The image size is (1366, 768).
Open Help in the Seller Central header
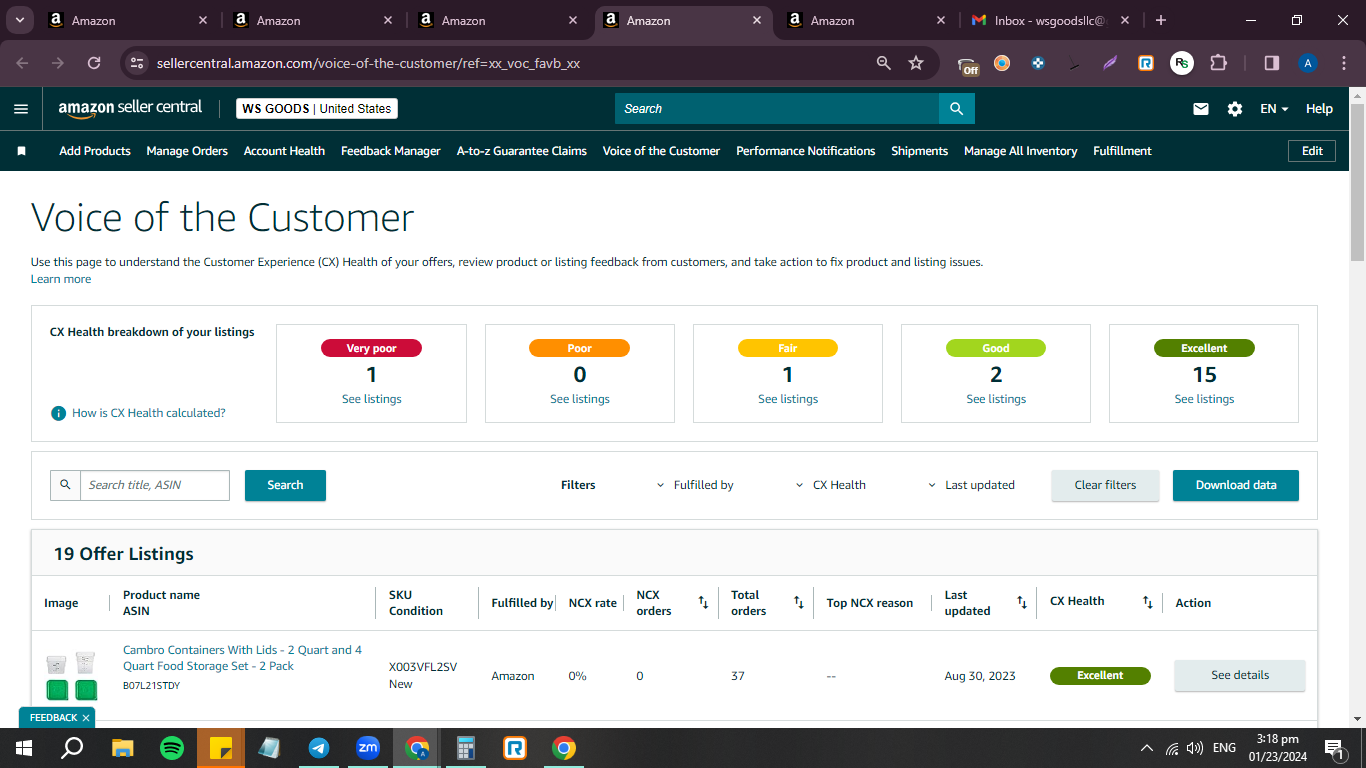point(1319,109)
